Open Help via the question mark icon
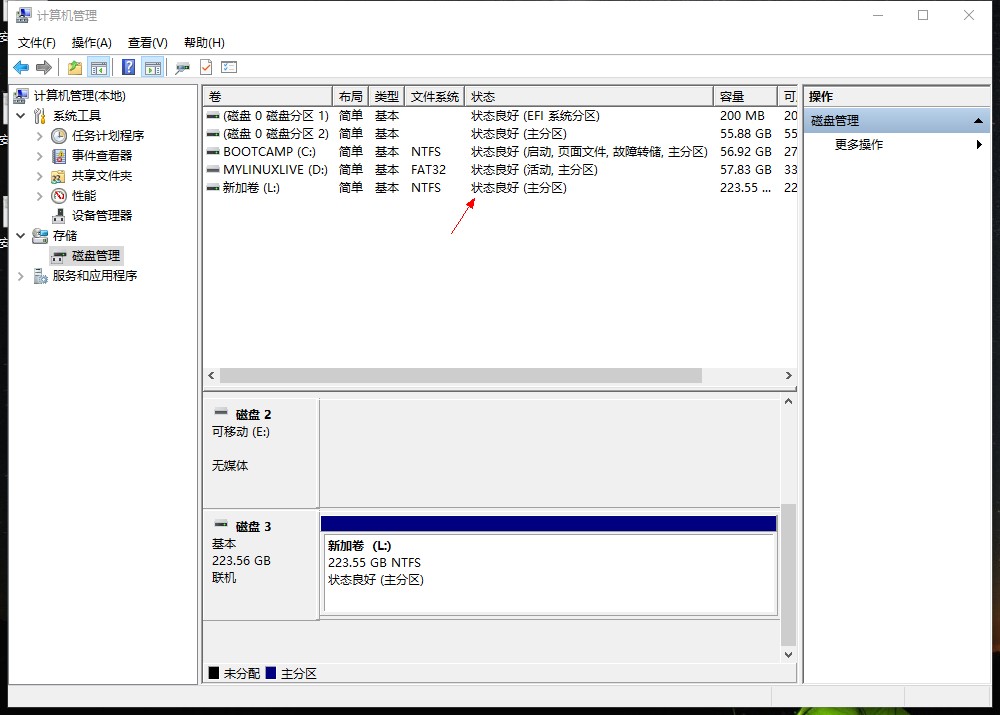1000x715 pixels. click(x=128, y=67)
